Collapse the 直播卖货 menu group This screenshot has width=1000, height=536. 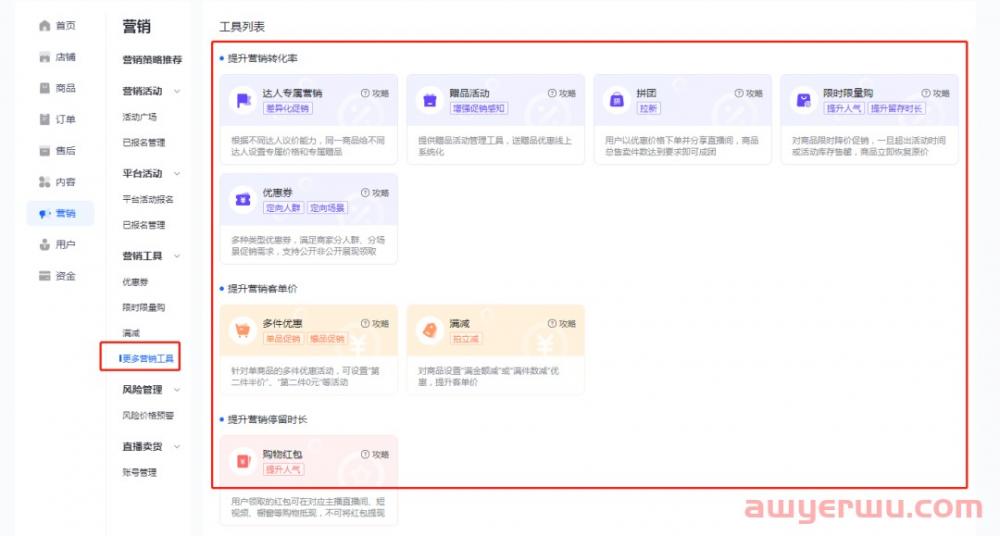click(x=177, y=447)
